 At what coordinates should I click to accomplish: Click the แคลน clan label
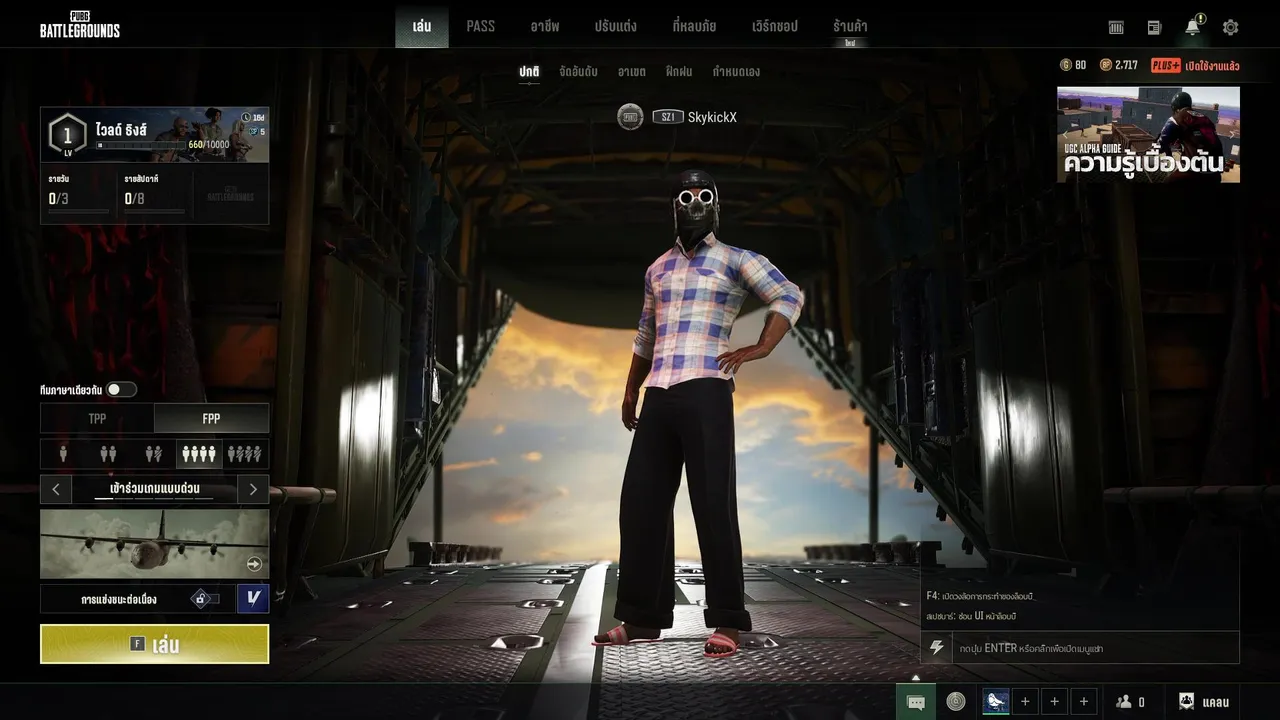click(1216, 702)
